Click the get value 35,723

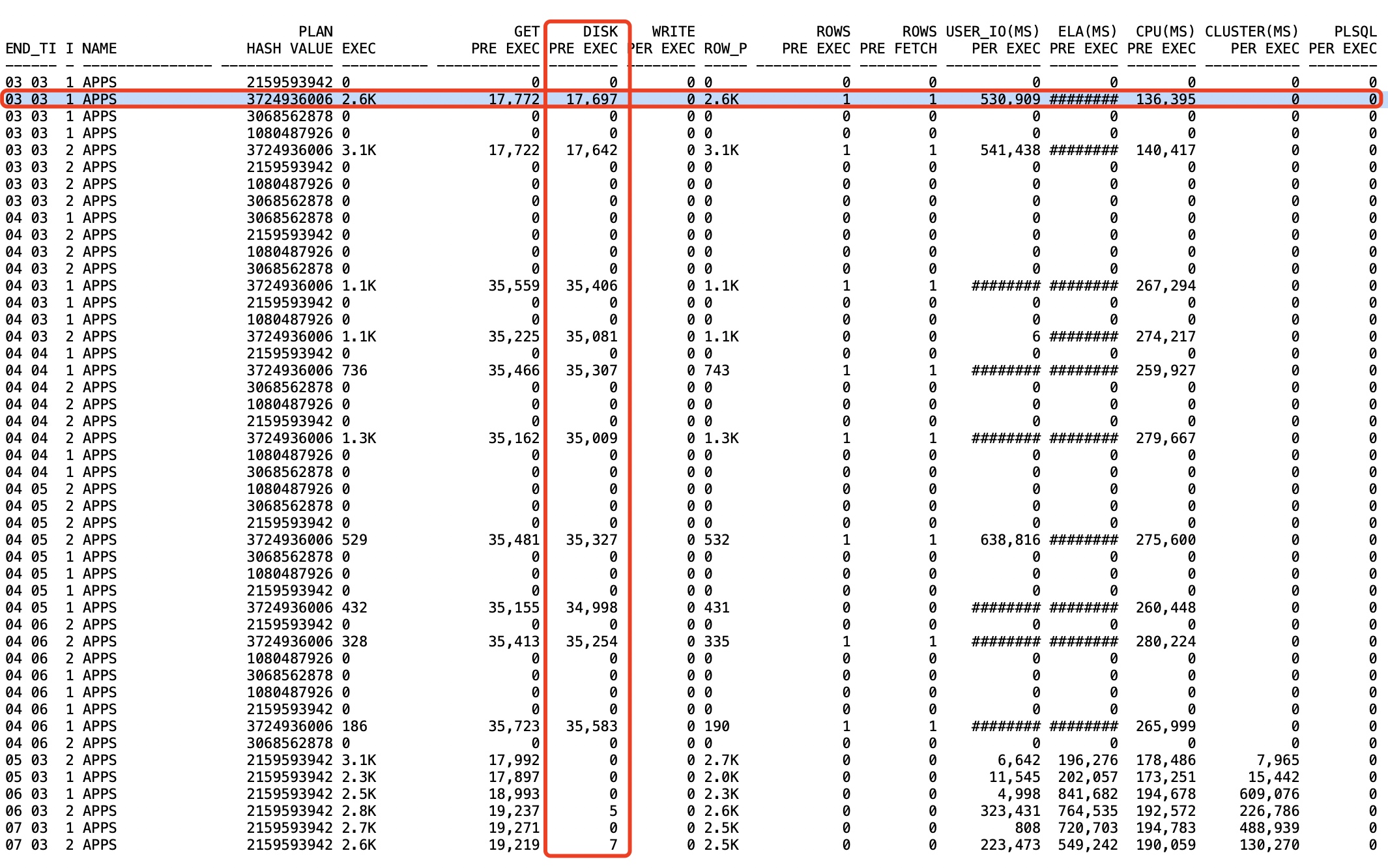point(514,727)
